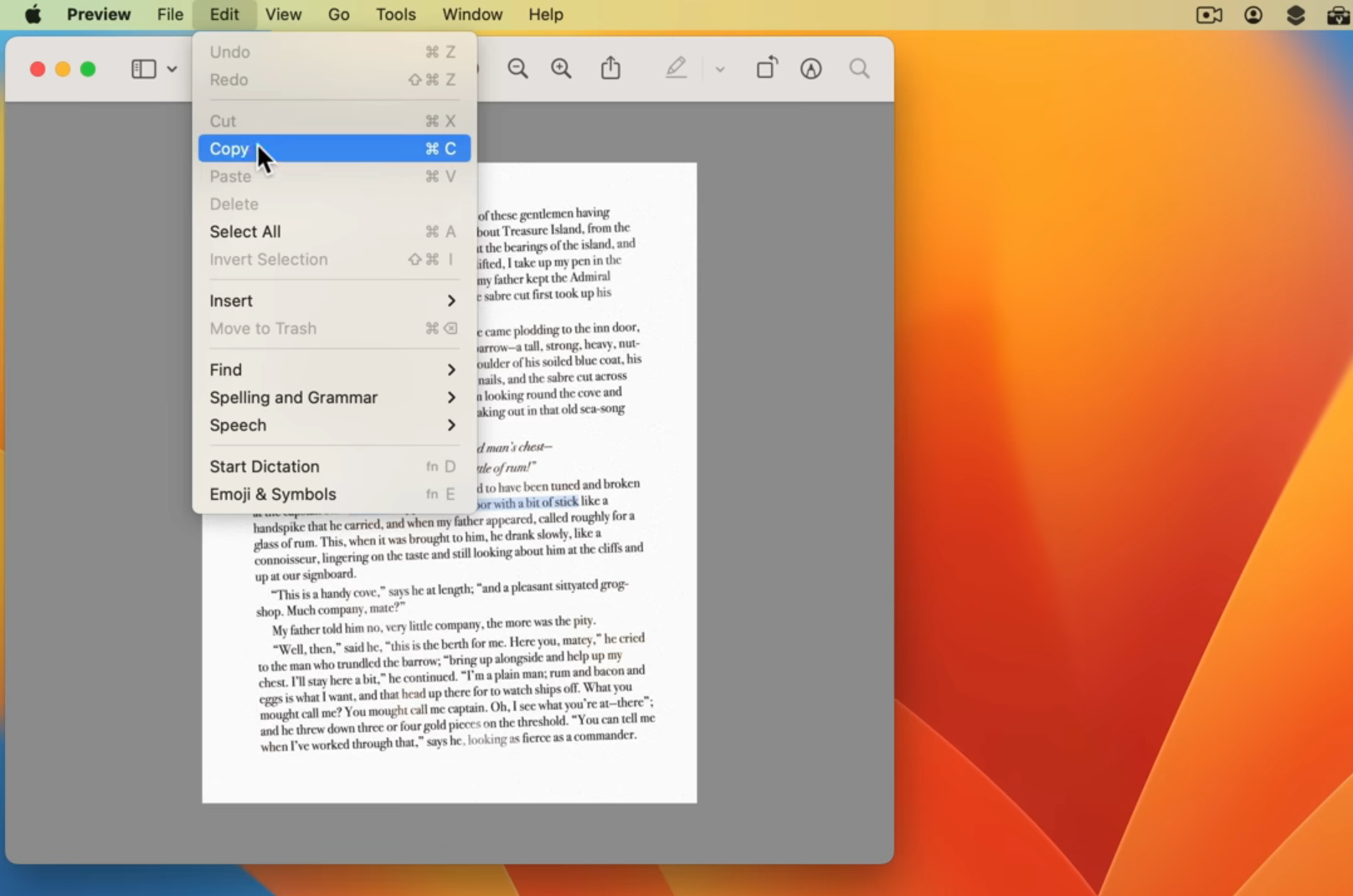Choose Start Dictation
This screenshot has width=1353, height=896.
tap(334, 466)
